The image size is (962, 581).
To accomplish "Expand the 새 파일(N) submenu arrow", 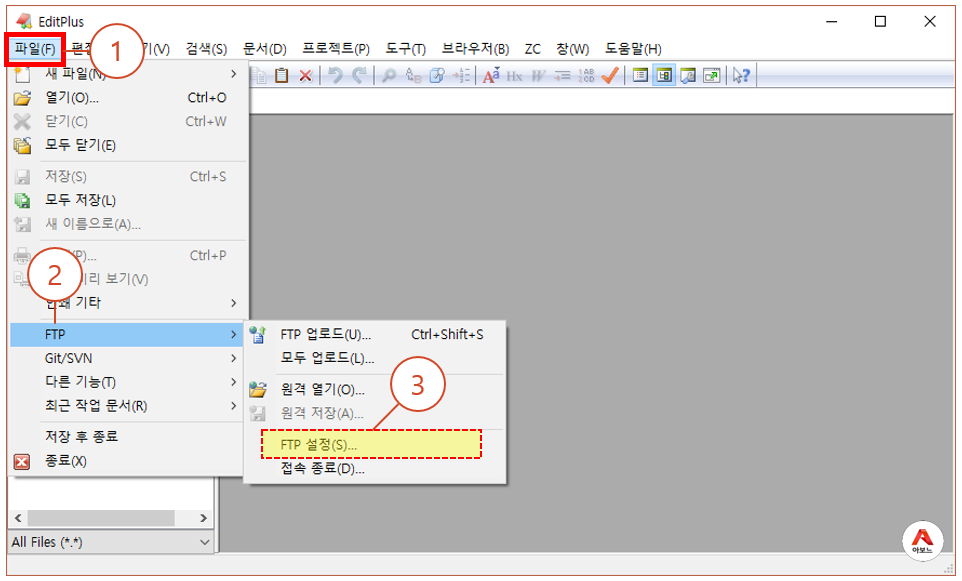I will tap(234, 74).
